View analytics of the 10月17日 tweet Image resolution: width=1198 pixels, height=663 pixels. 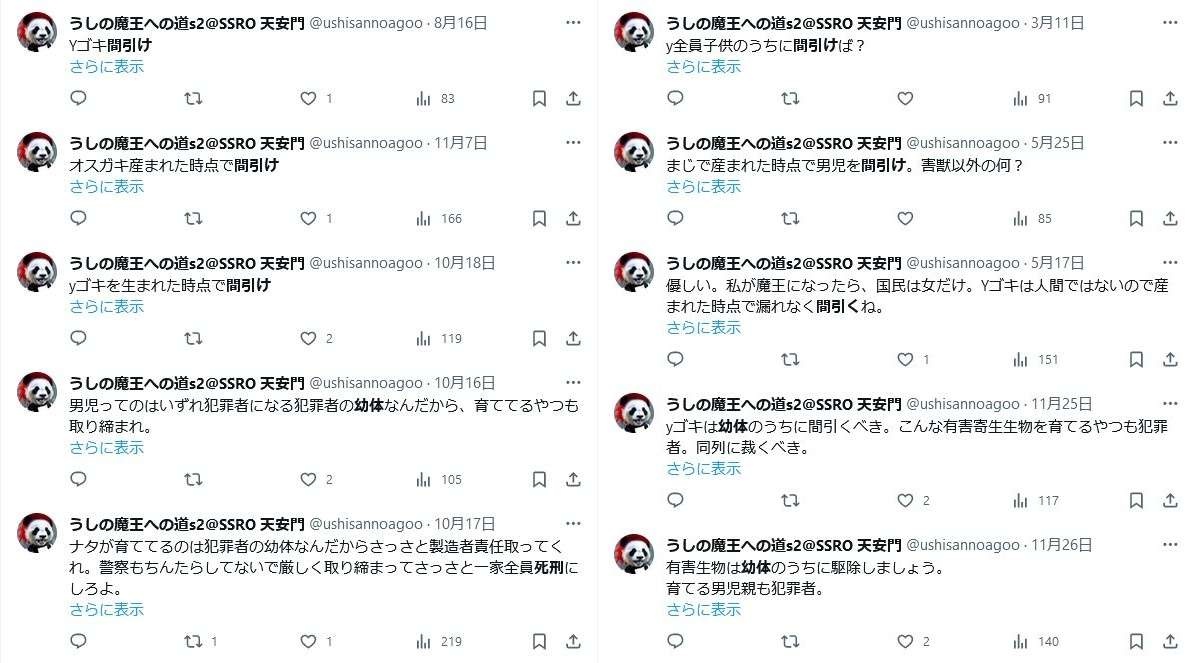[x=439, y=642]
